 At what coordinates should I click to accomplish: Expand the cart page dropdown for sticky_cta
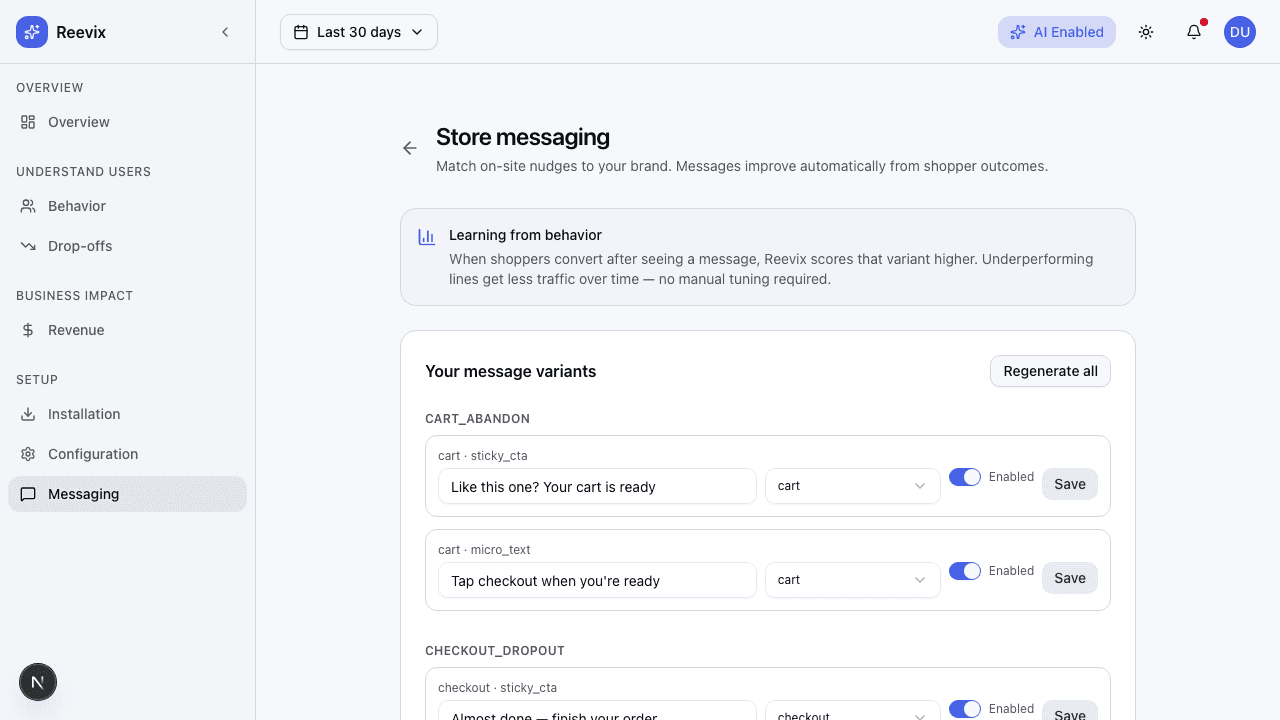tap(852, 486)
